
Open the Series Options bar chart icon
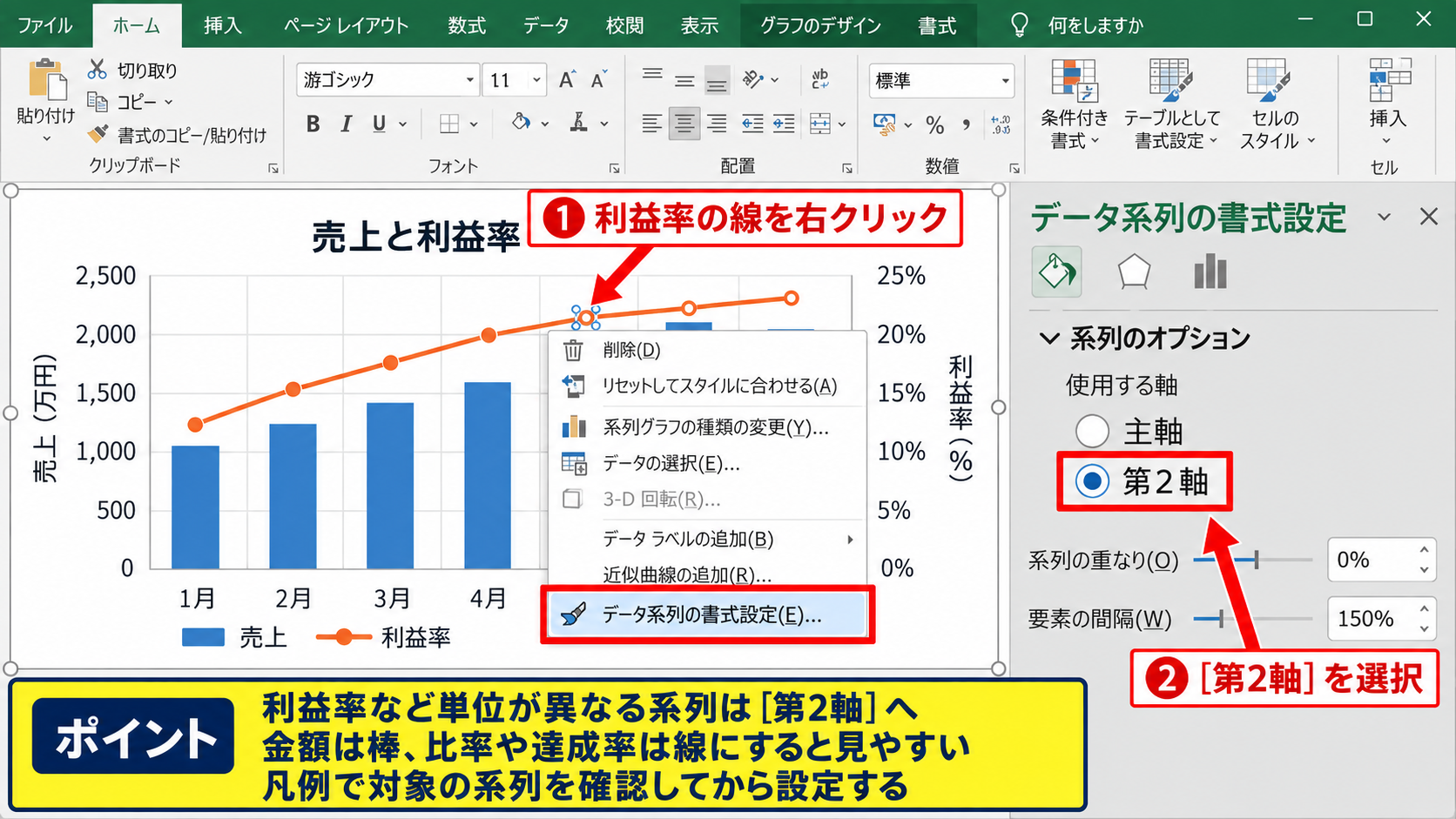[x=1210, y=272]
